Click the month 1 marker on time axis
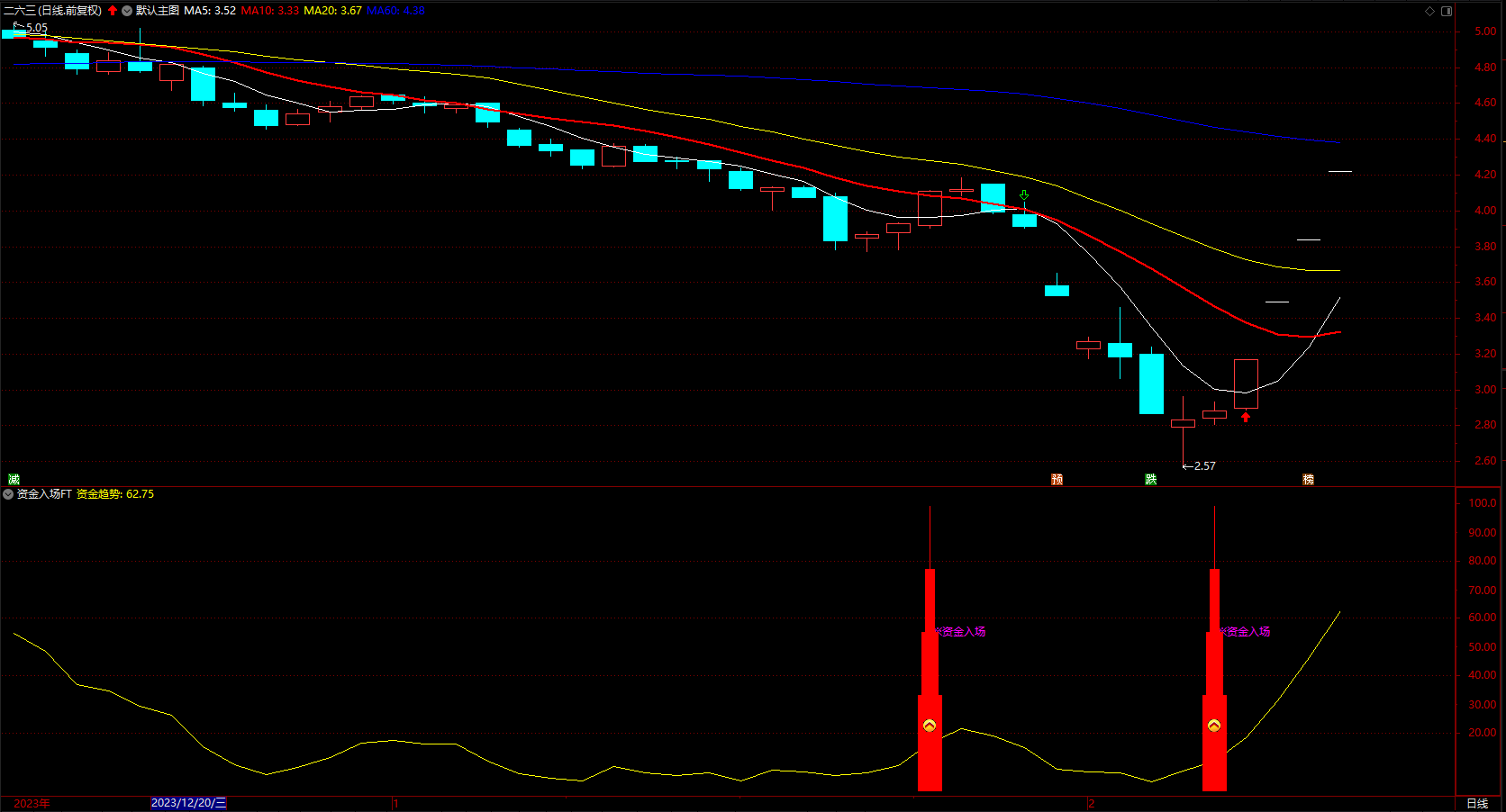This screenshot has height=812, width=1506. tap(396, 803)
